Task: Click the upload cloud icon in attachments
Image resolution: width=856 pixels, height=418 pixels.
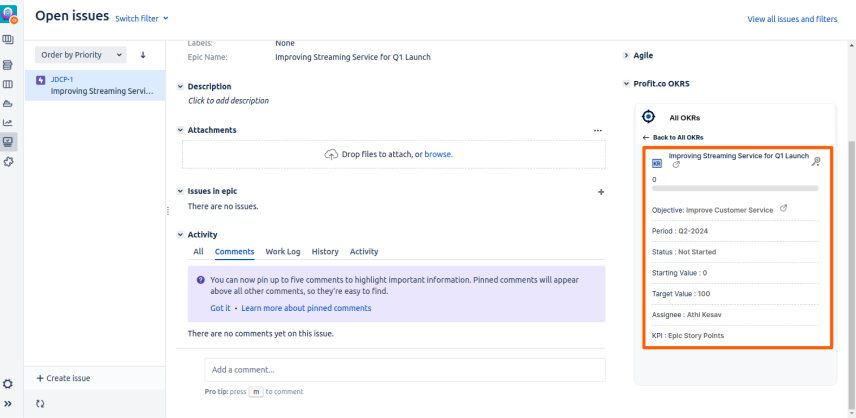Action: tap(331, 154)
